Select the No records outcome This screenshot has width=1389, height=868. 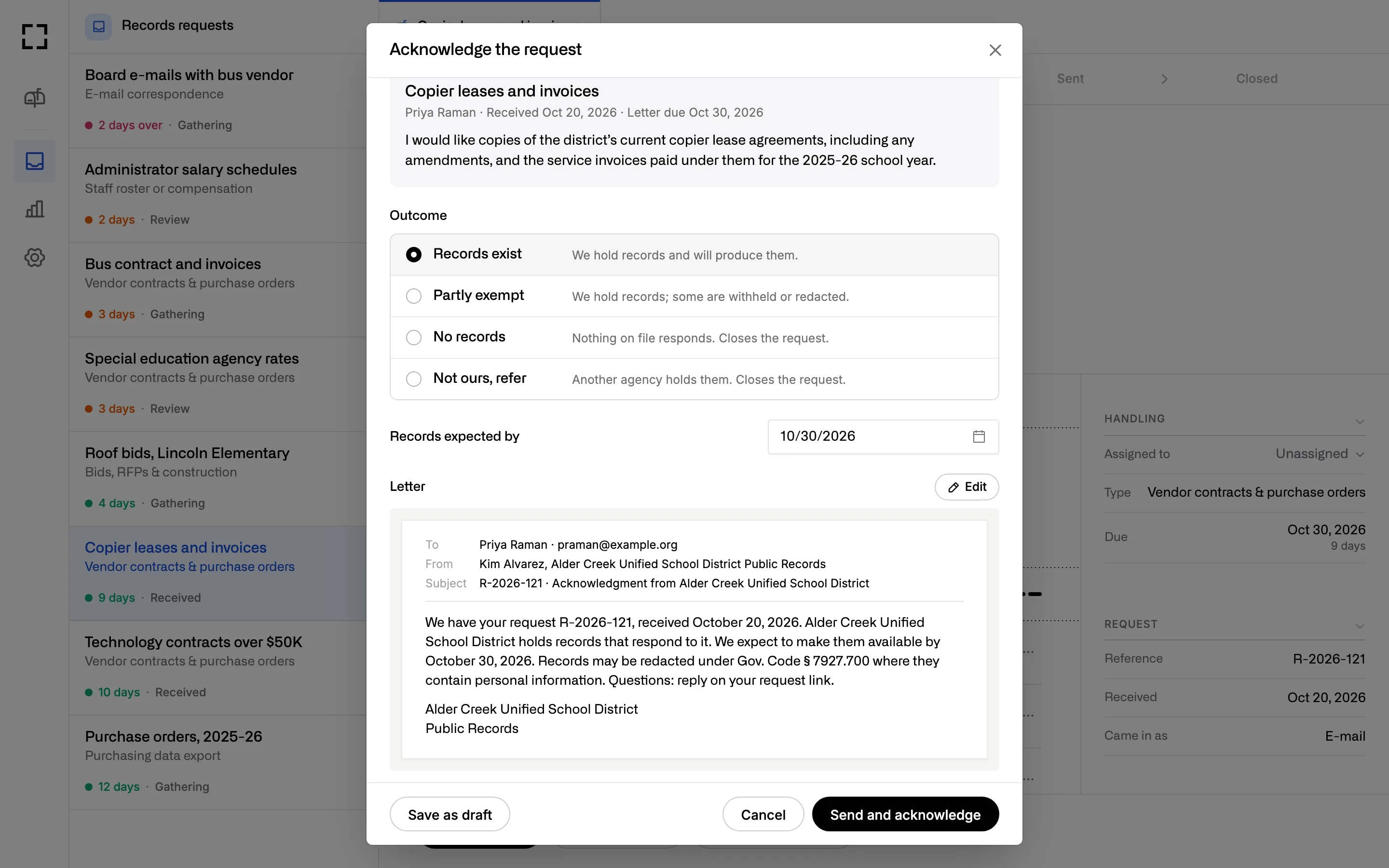(694, 338)
